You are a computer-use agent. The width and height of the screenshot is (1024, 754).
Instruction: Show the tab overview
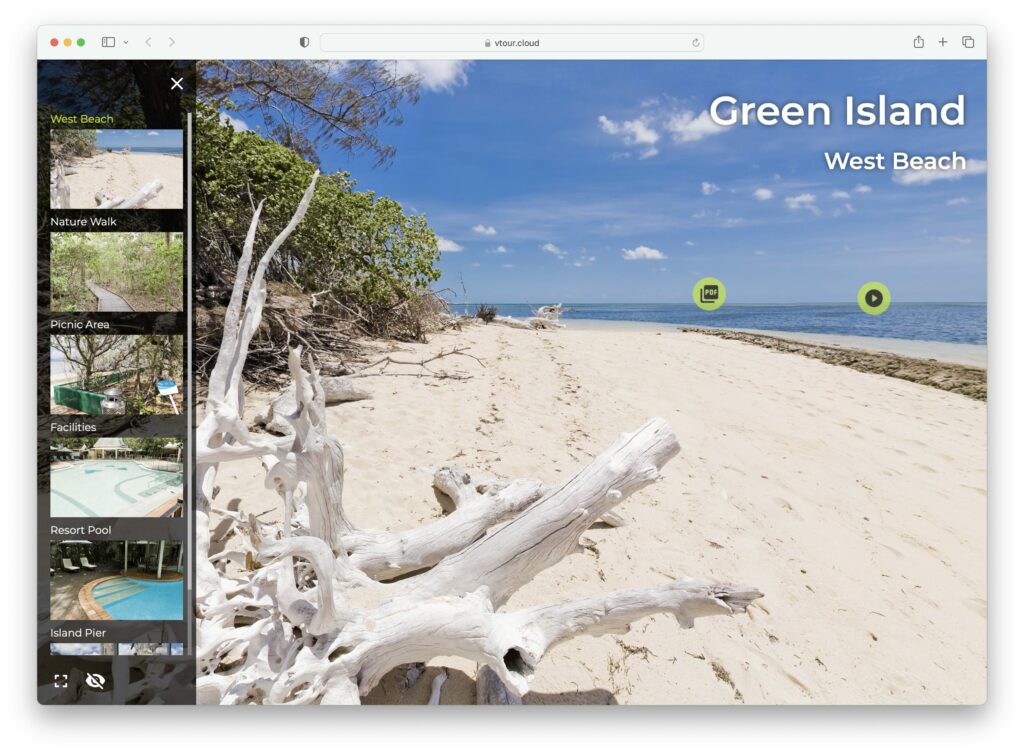pyautogui.click(x=968, y=42)
